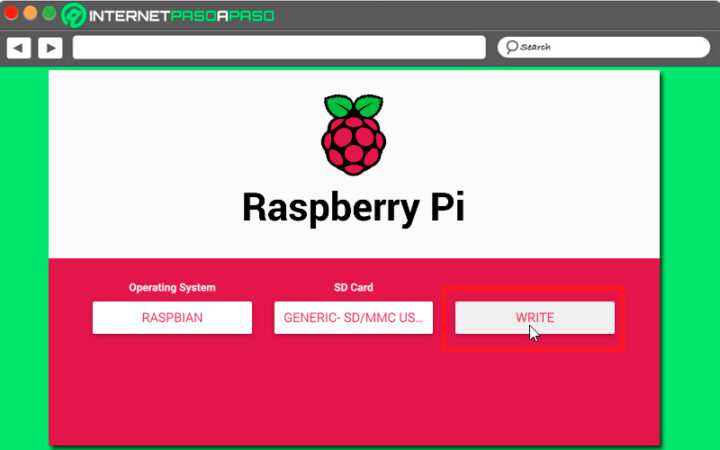Click the green background left of the imager window

tap(24, 250)
